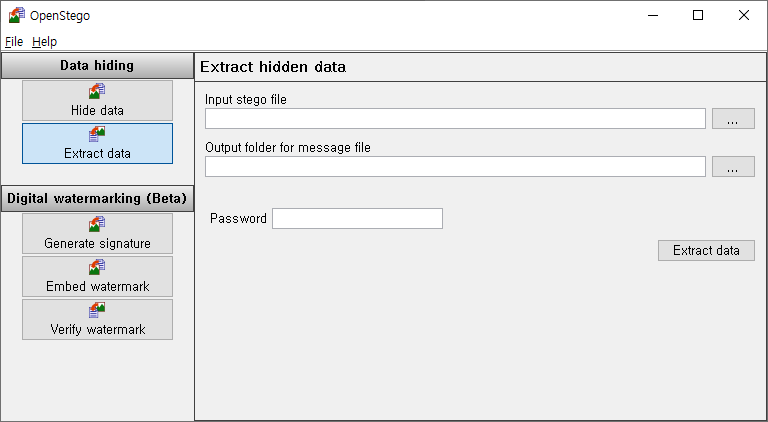Screen dimensions: 768x422
Task: Close the OpenStego window
Action: point(744,15)
